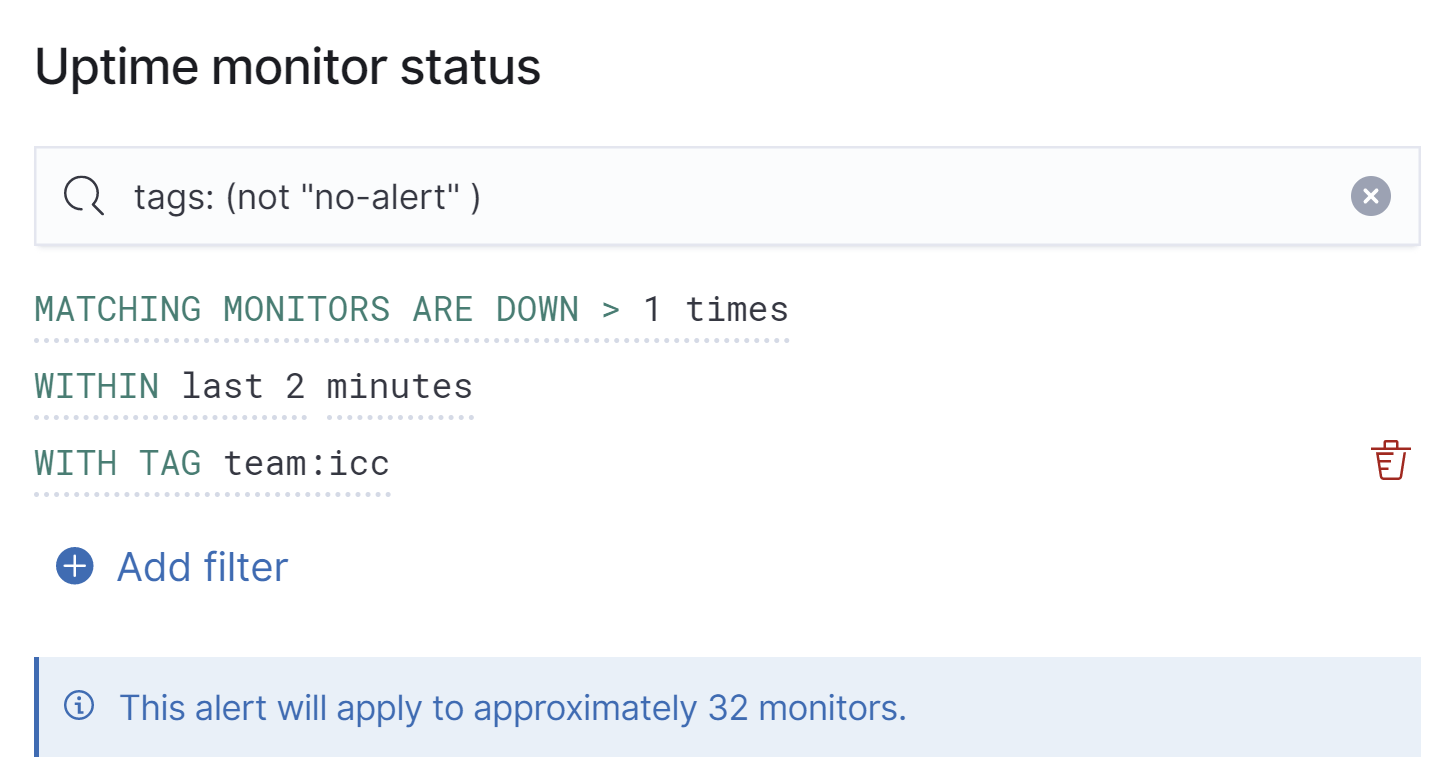Select the team:icc tag value
This screenshot has height=772, width=1451.
(x=306, y=463)
